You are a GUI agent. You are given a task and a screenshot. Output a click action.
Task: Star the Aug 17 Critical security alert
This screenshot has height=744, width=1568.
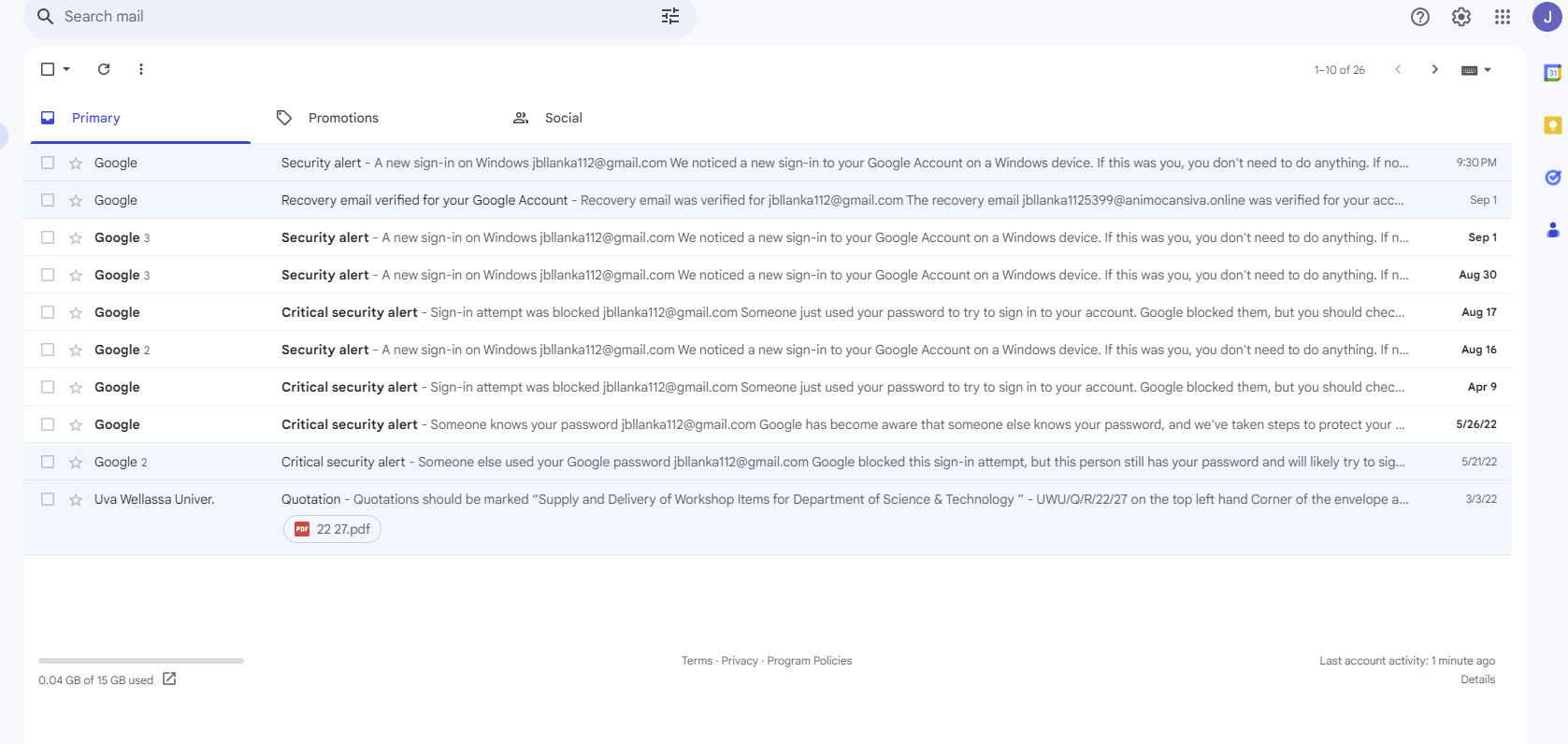point(76,312)
